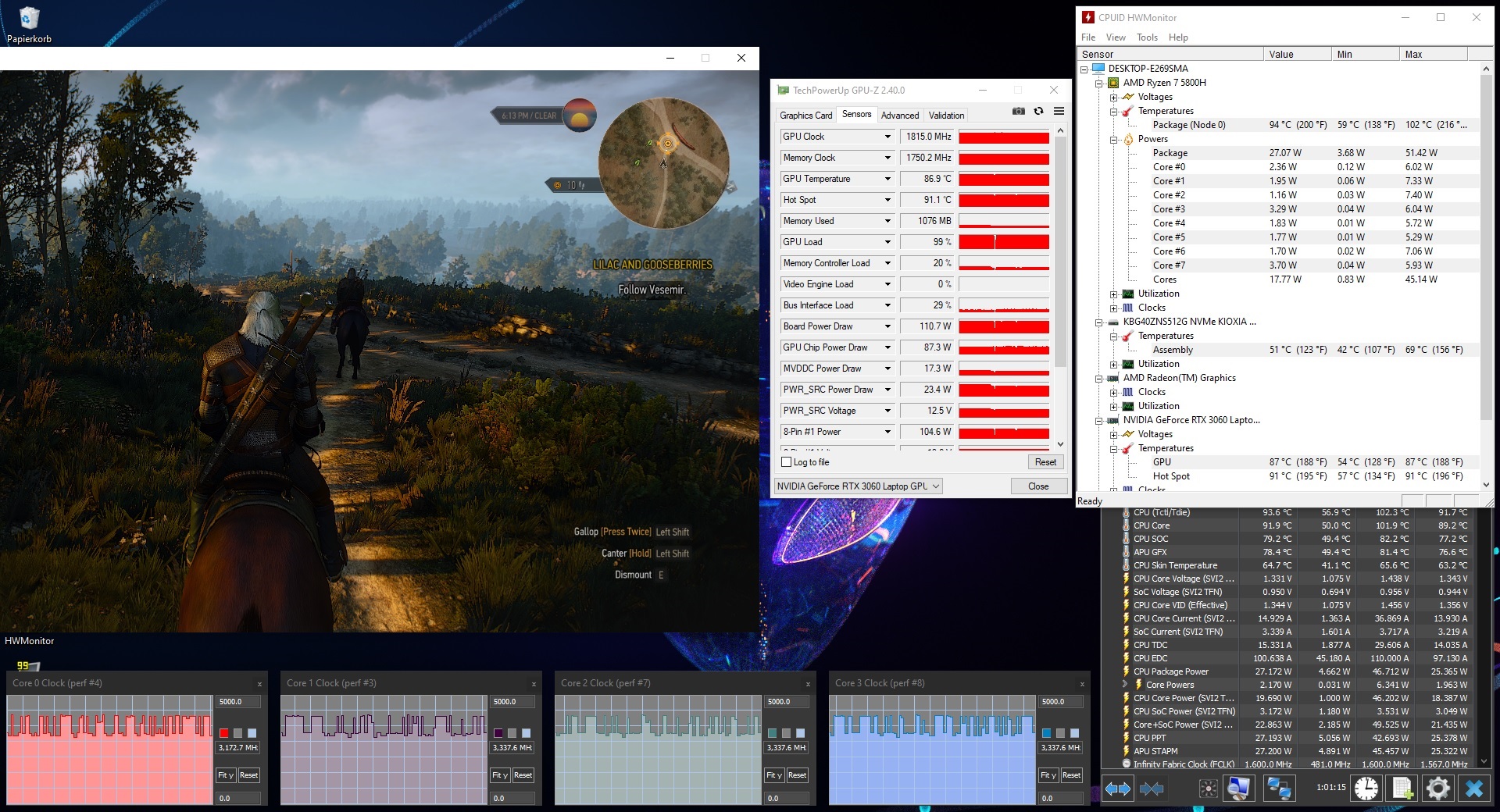Open HWiNFO settings gear icon

tap(1437, 789)
